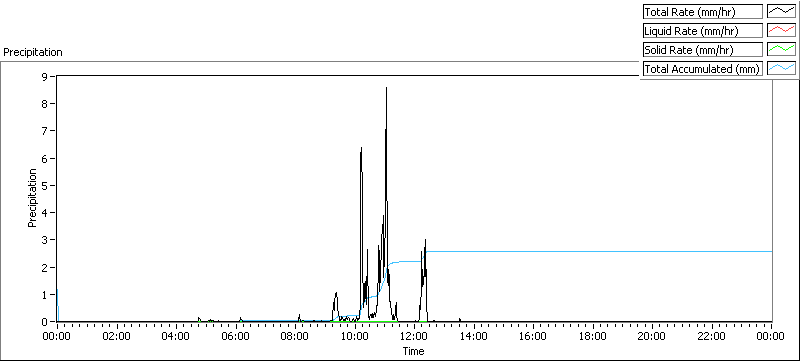
Task: Click the 18:00 time axis tick label
Action: click(593, 336)
